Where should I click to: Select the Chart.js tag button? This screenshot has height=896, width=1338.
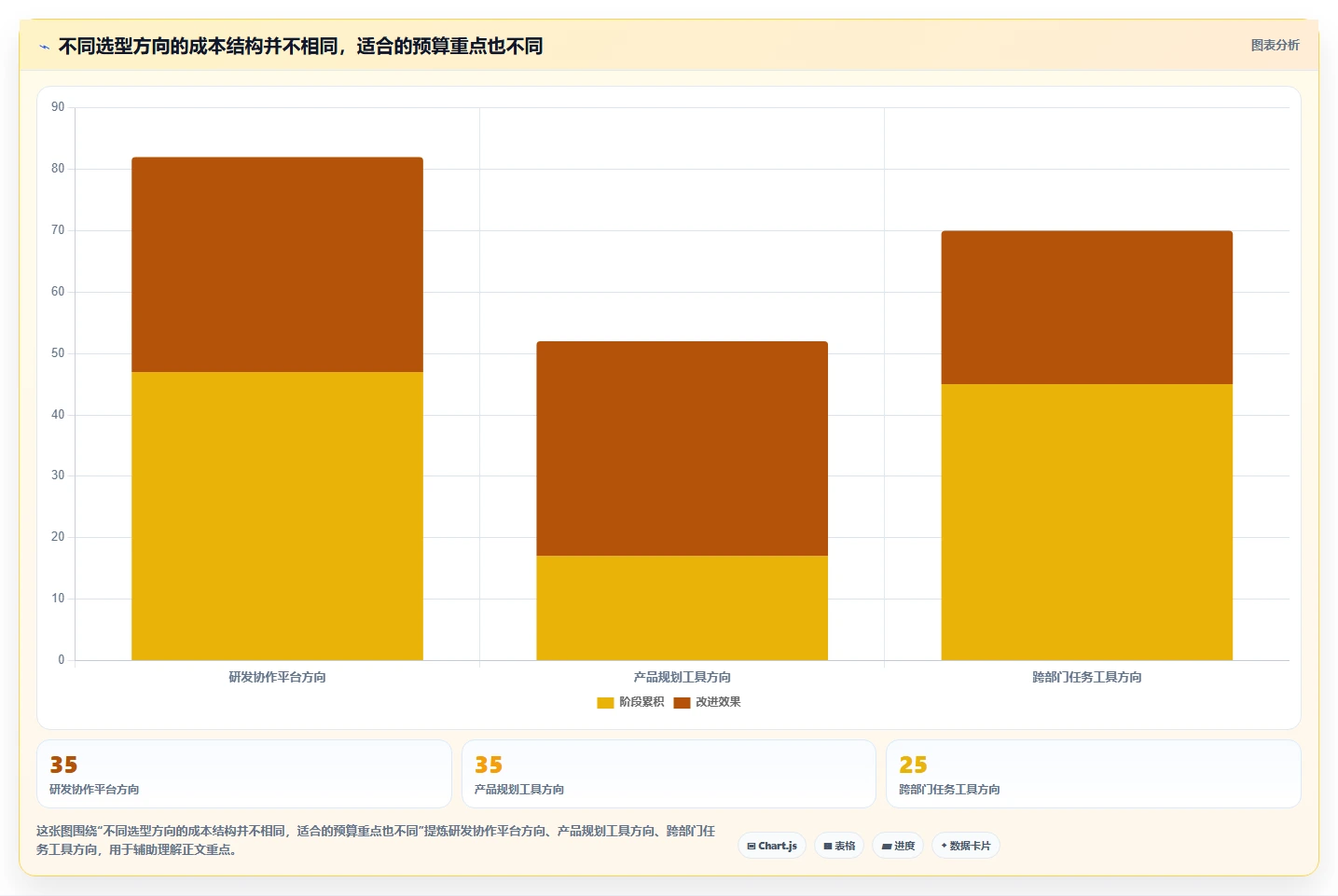(x=772, y=846)
